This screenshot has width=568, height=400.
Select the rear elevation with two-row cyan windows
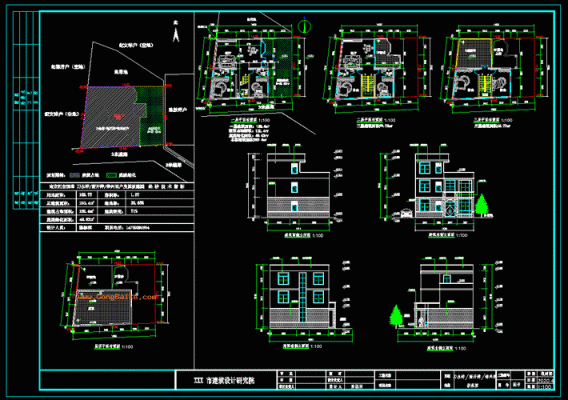302,298
